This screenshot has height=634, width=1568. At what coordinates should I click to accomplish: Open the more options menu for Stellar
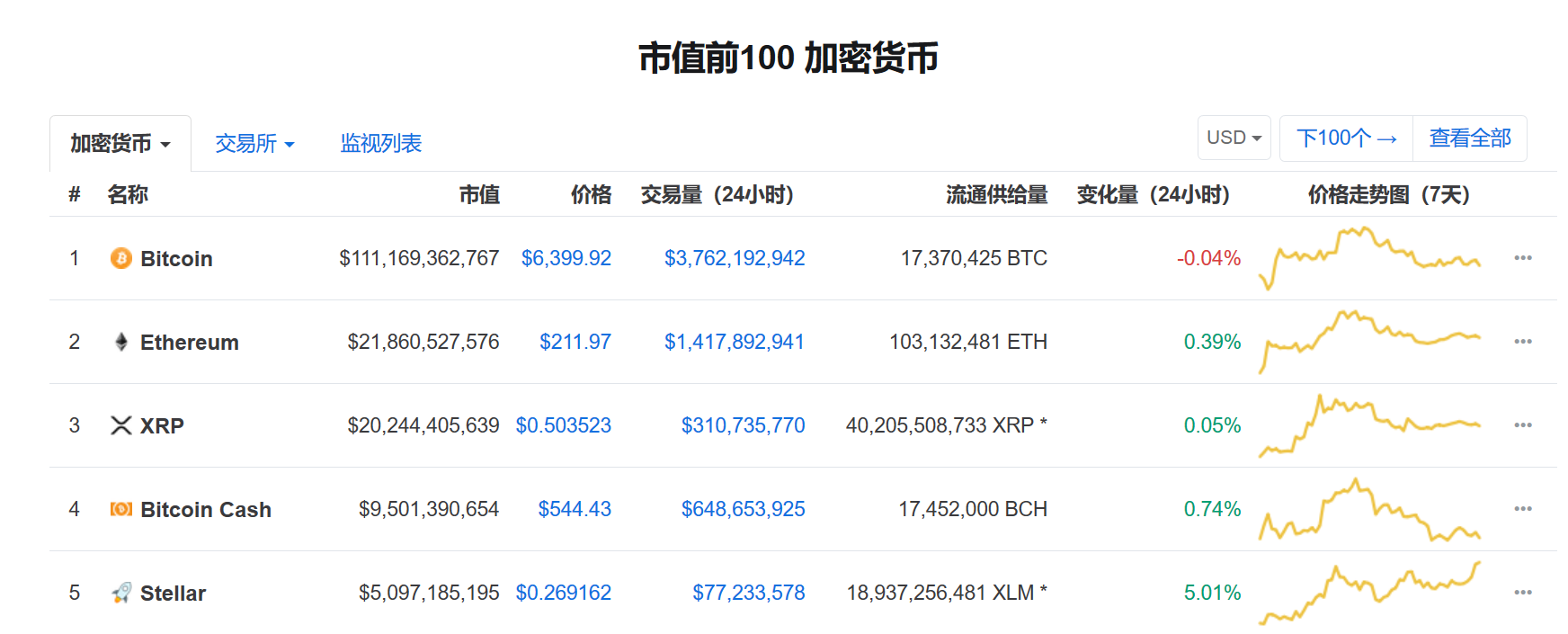click(1523, 593)
